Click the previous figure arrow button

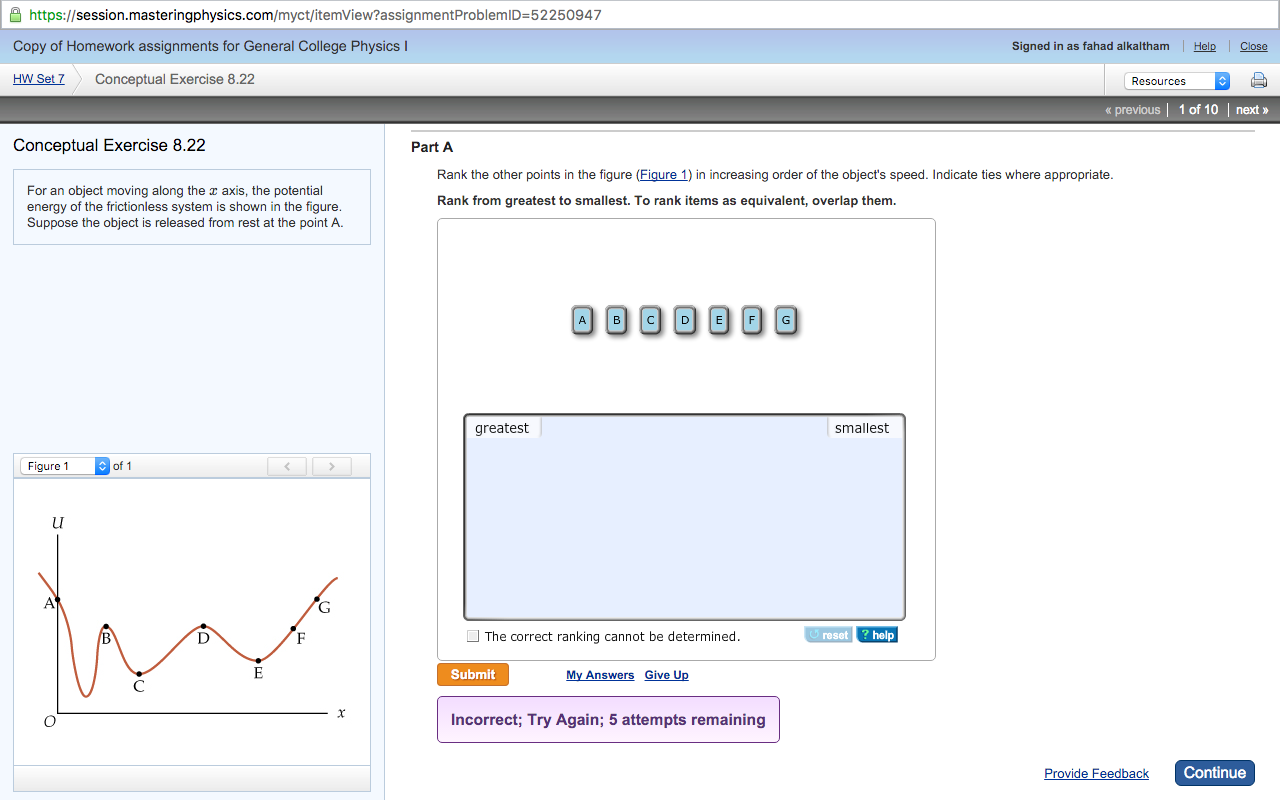tap(287, 466)
